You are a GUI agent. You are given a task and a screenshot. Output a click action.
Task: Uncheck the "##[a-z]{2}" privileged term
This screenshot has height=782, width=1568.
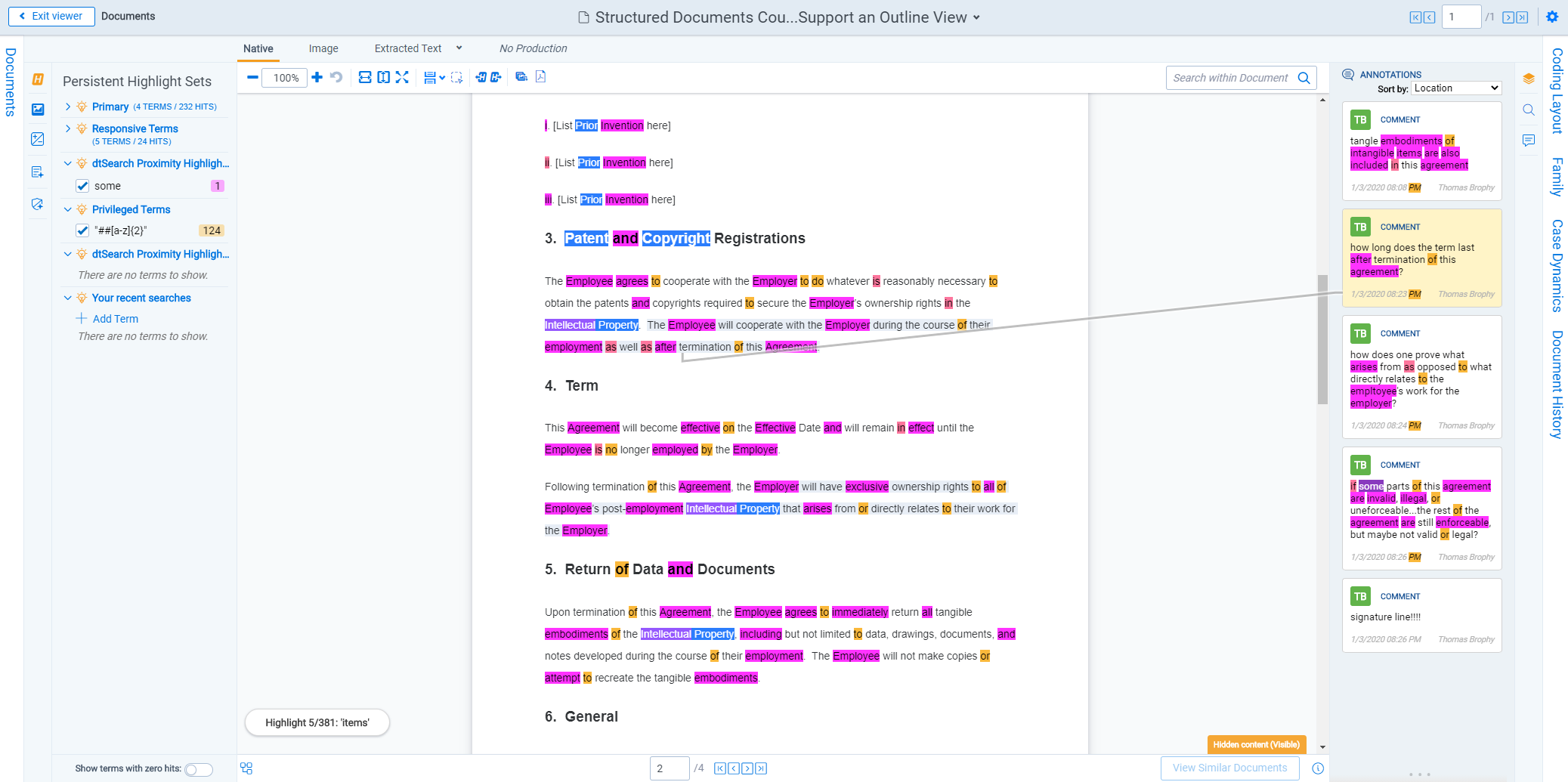click(82, 230)
